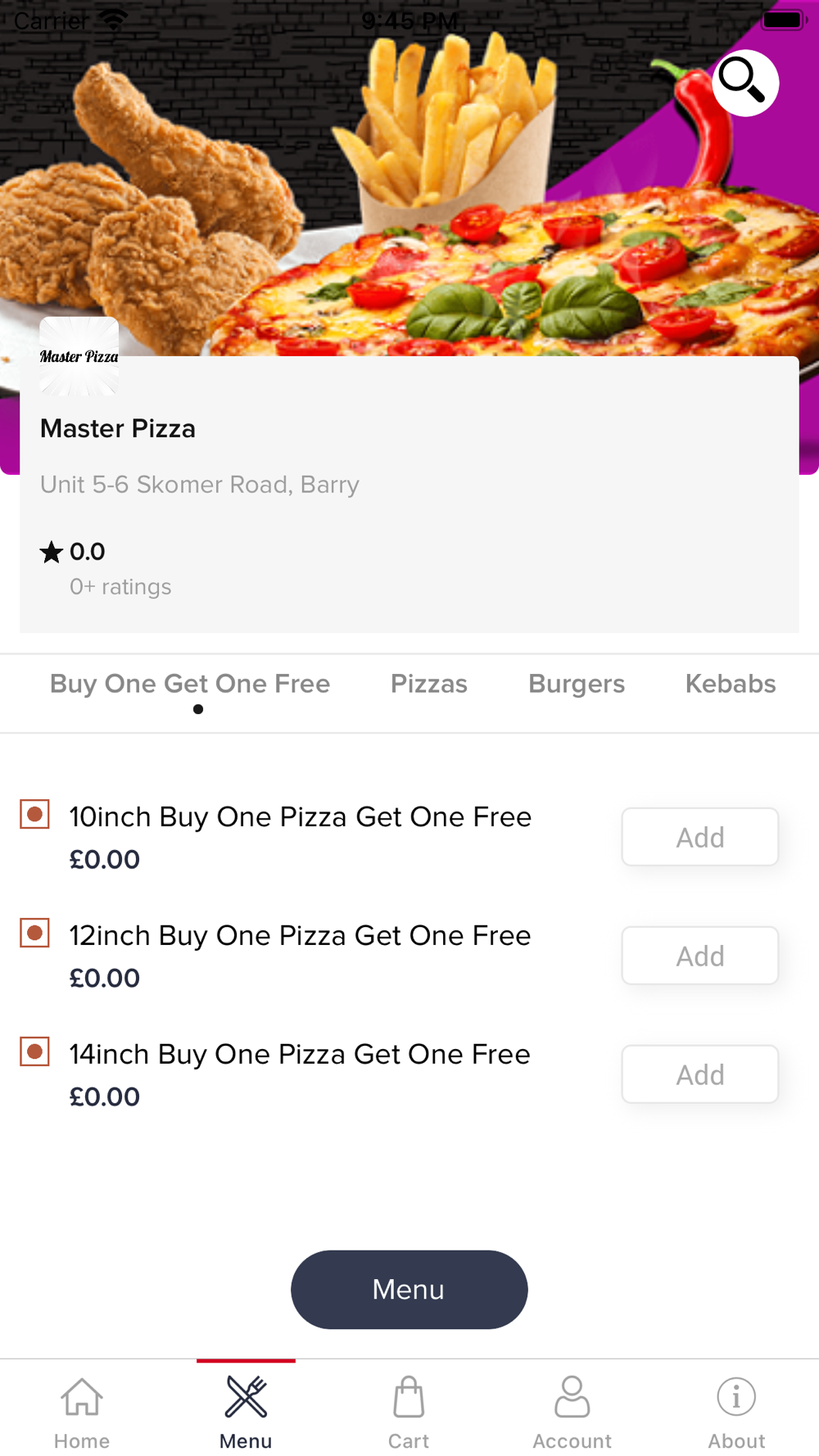Tap the star rating icon
819x1456 pixels.
tap(51, 552)
